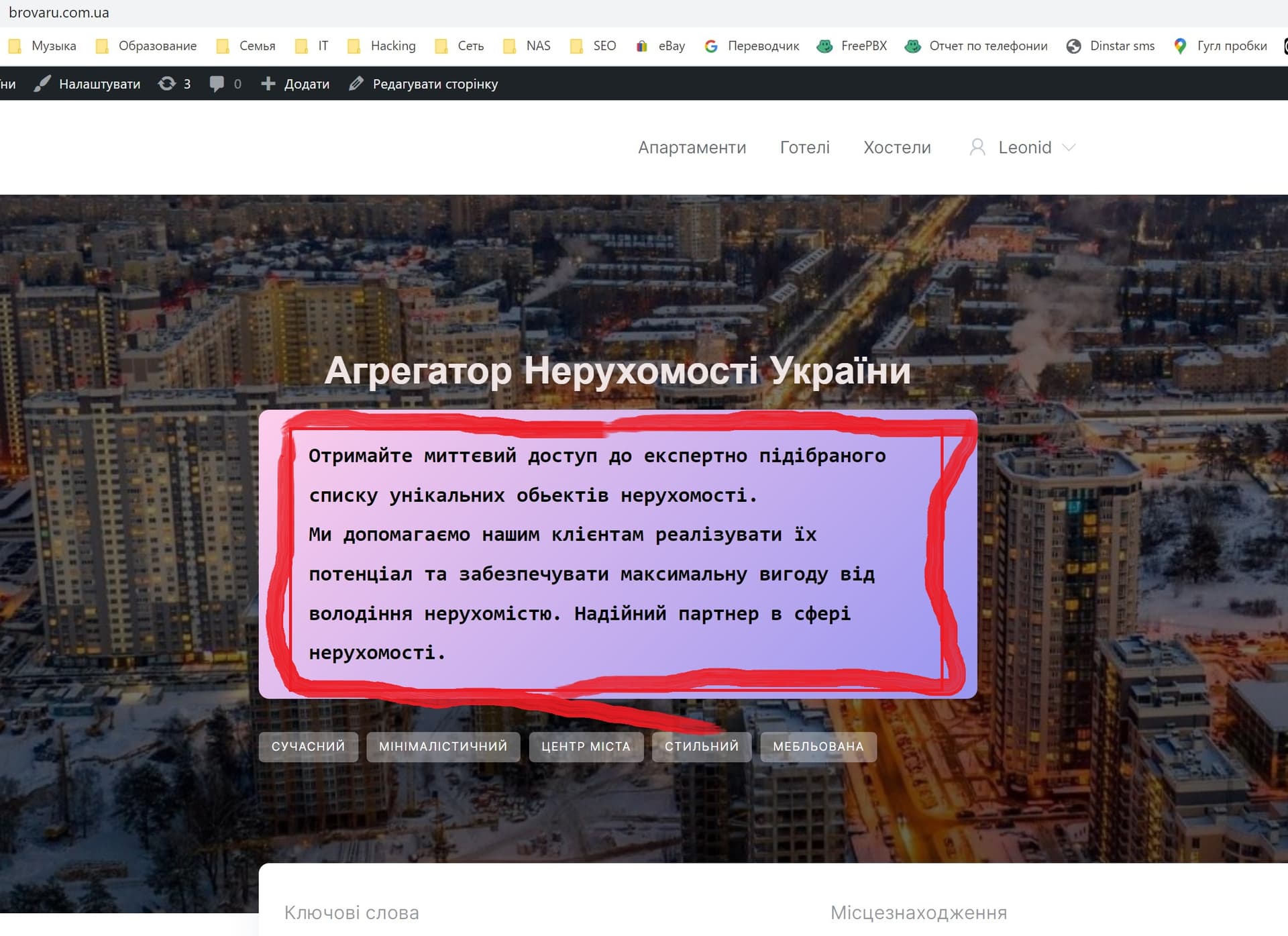Screen dimensions: 1288x936
Task: Select the МЕБЛЬОВАНА tag button
Action: click(x=818, y=747)
